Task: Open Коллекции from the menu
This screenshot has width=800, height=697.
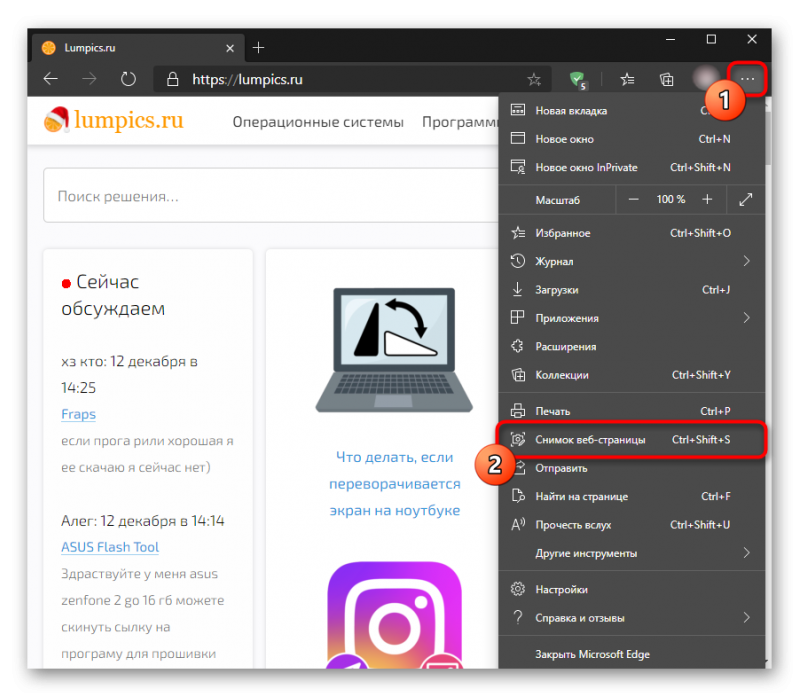Action: [x=632, y=375]
